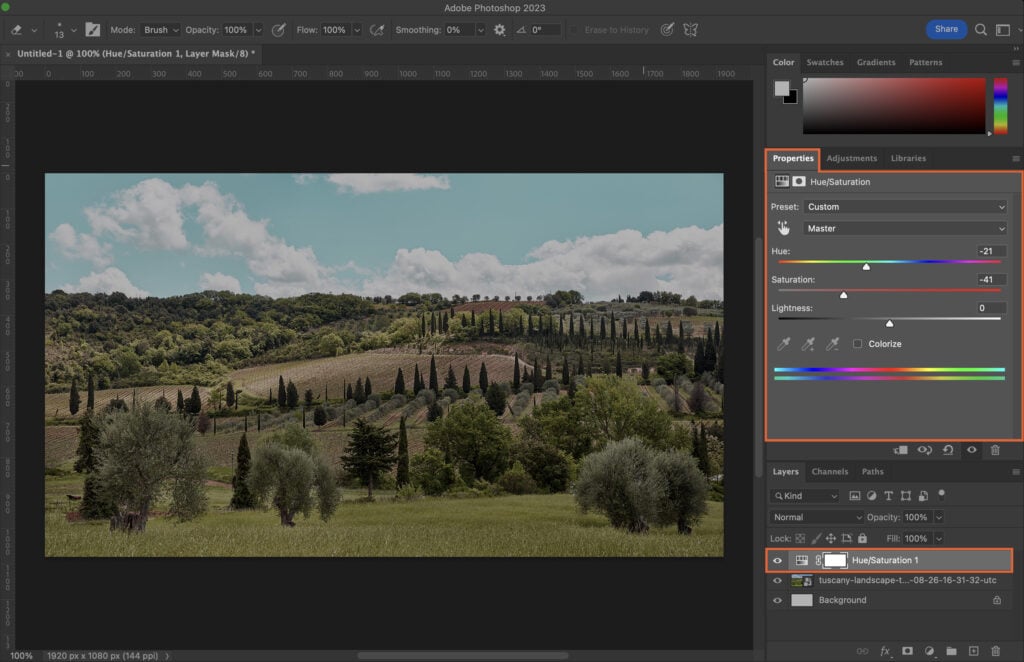Switch to the Channels tab
1024x662 pixels.
[830, 471]
